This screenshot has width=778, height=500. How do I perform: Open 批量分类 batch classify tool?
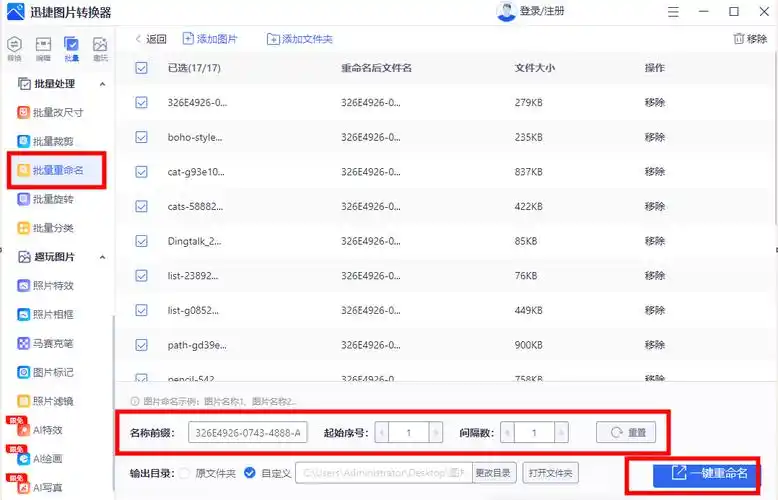click(x=46, y=228)
